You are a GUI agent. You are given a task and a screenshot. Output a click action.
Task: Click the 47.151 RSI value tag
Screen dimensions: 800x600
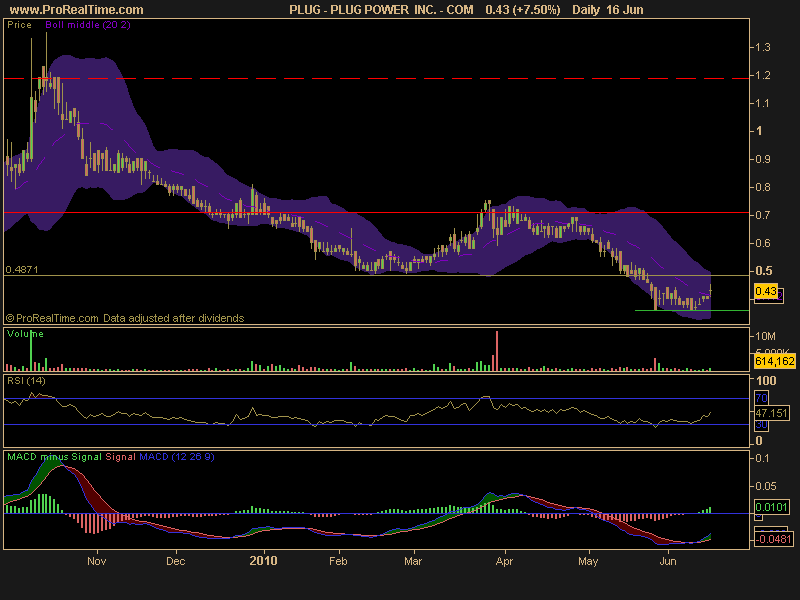(771, 413)
